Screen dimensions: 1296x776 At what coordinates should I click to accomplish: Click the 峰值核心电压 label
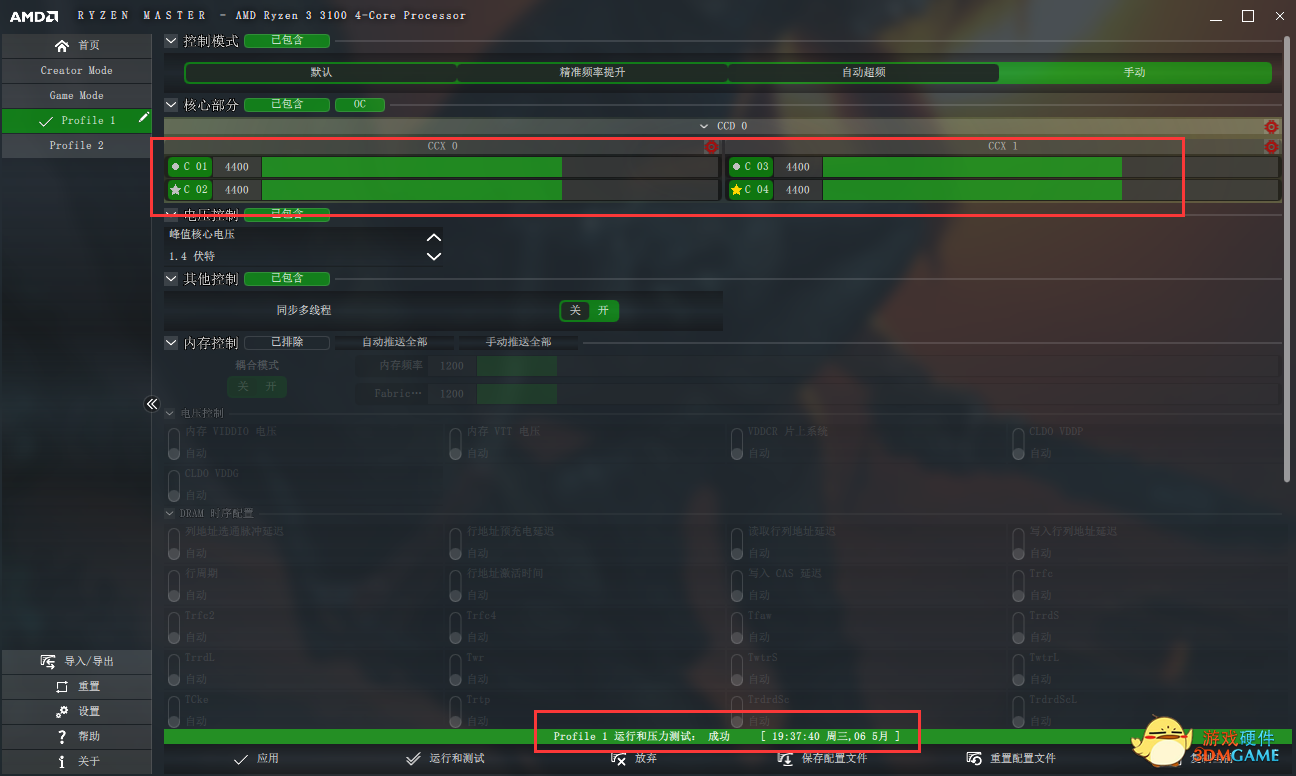click(x=202, y=235)
